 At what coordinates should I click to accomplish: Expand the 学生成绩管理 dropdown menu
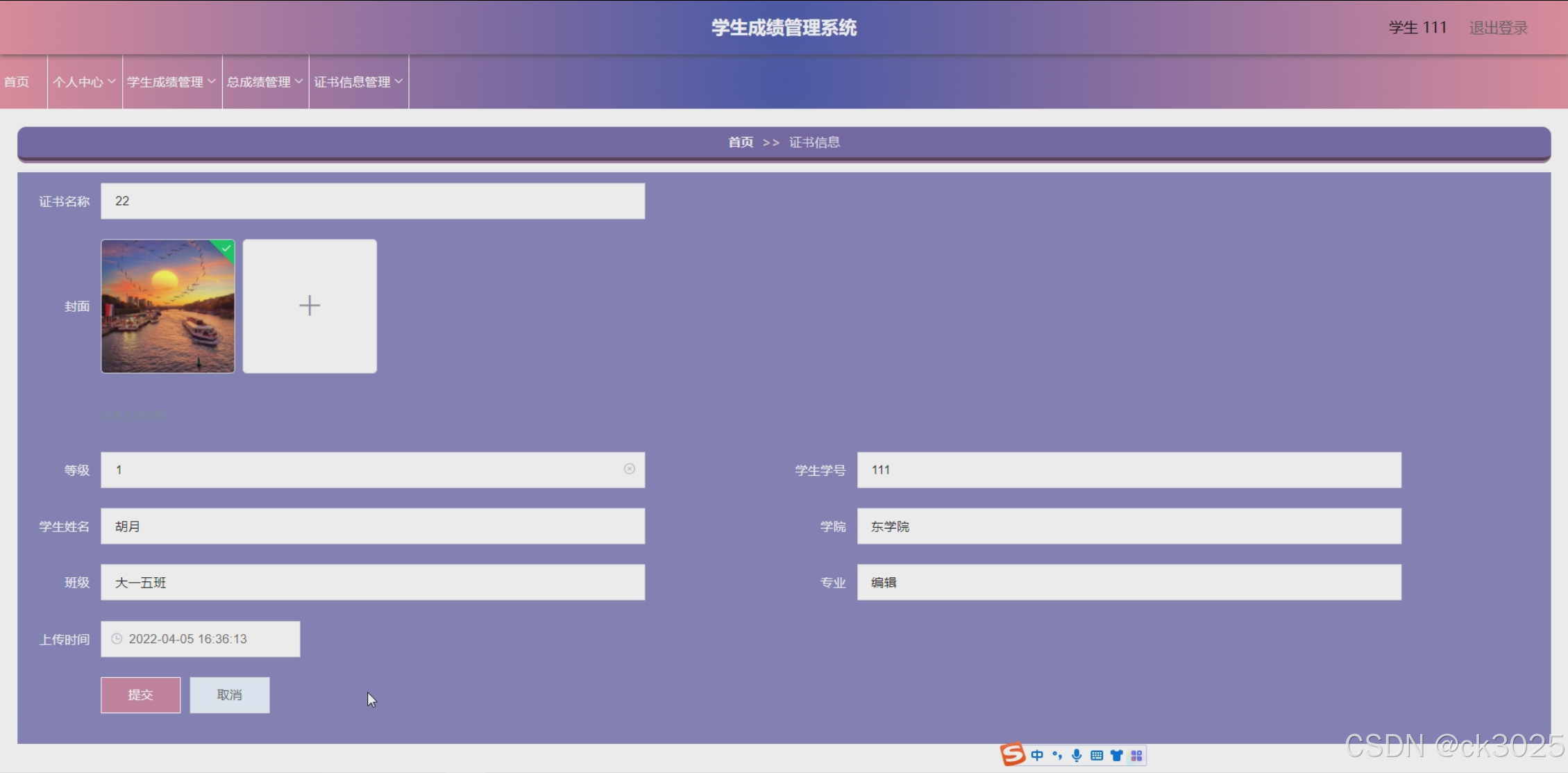171,82
